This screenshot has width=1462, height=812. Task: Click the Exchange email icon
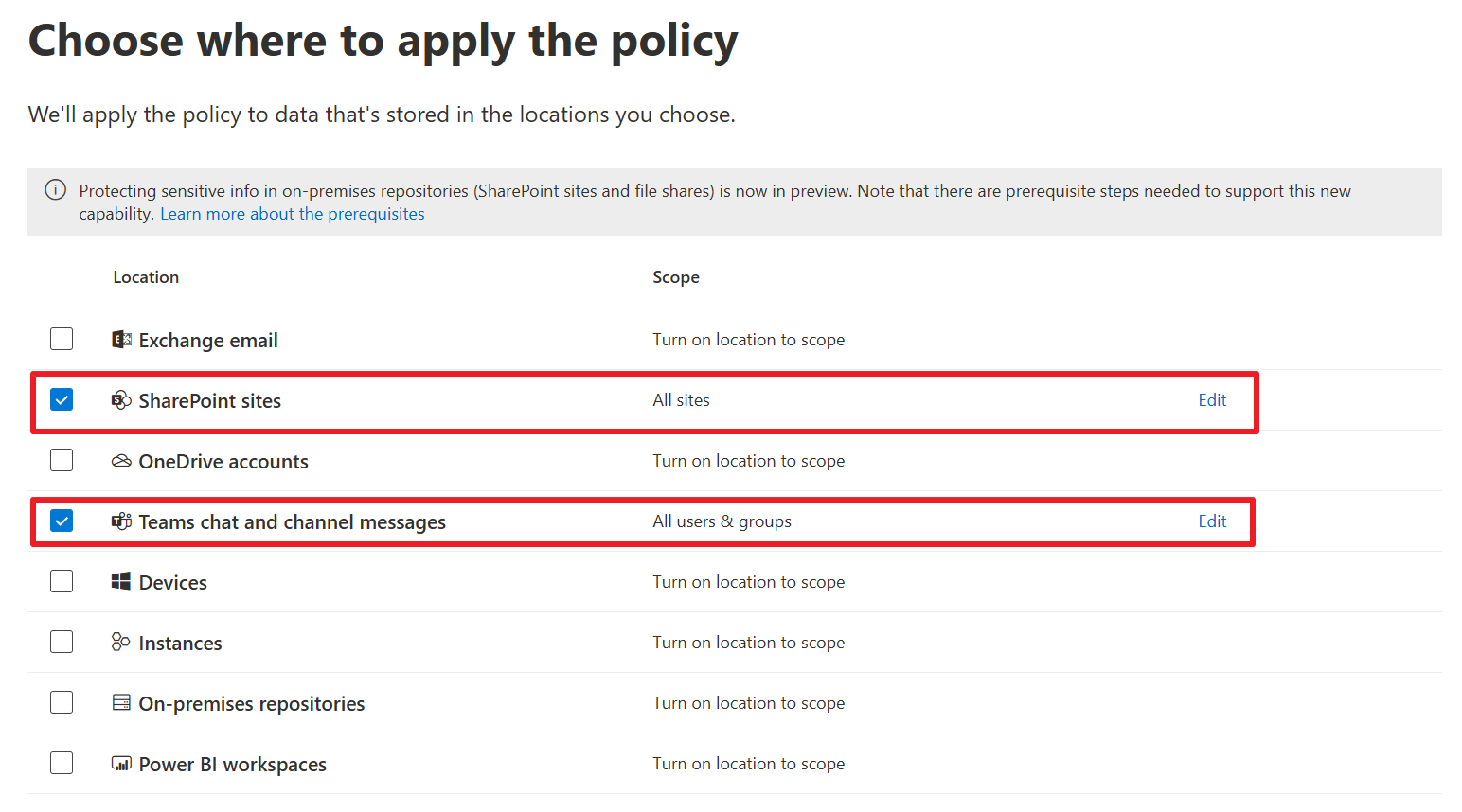(121, 339)
